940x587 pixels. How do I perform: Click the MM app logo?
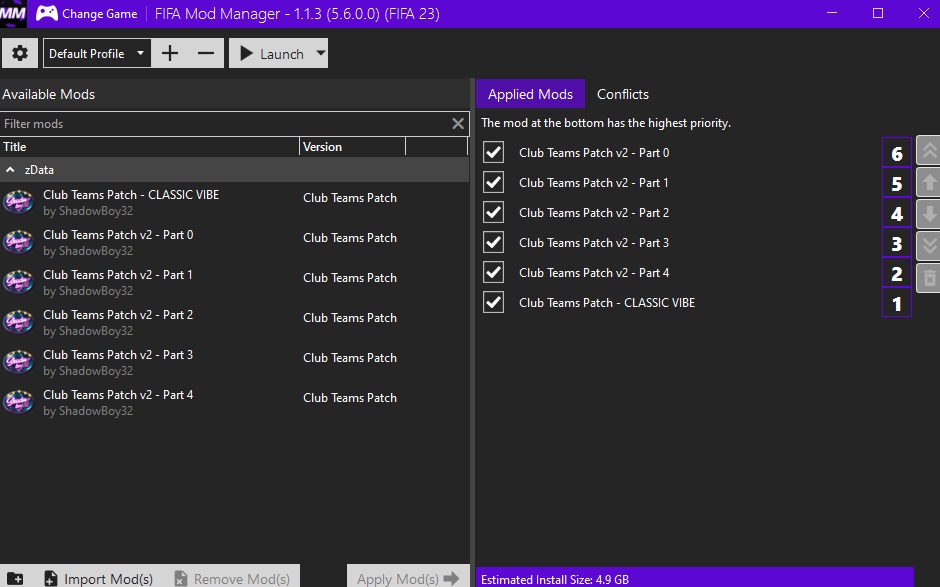[13, 13]
